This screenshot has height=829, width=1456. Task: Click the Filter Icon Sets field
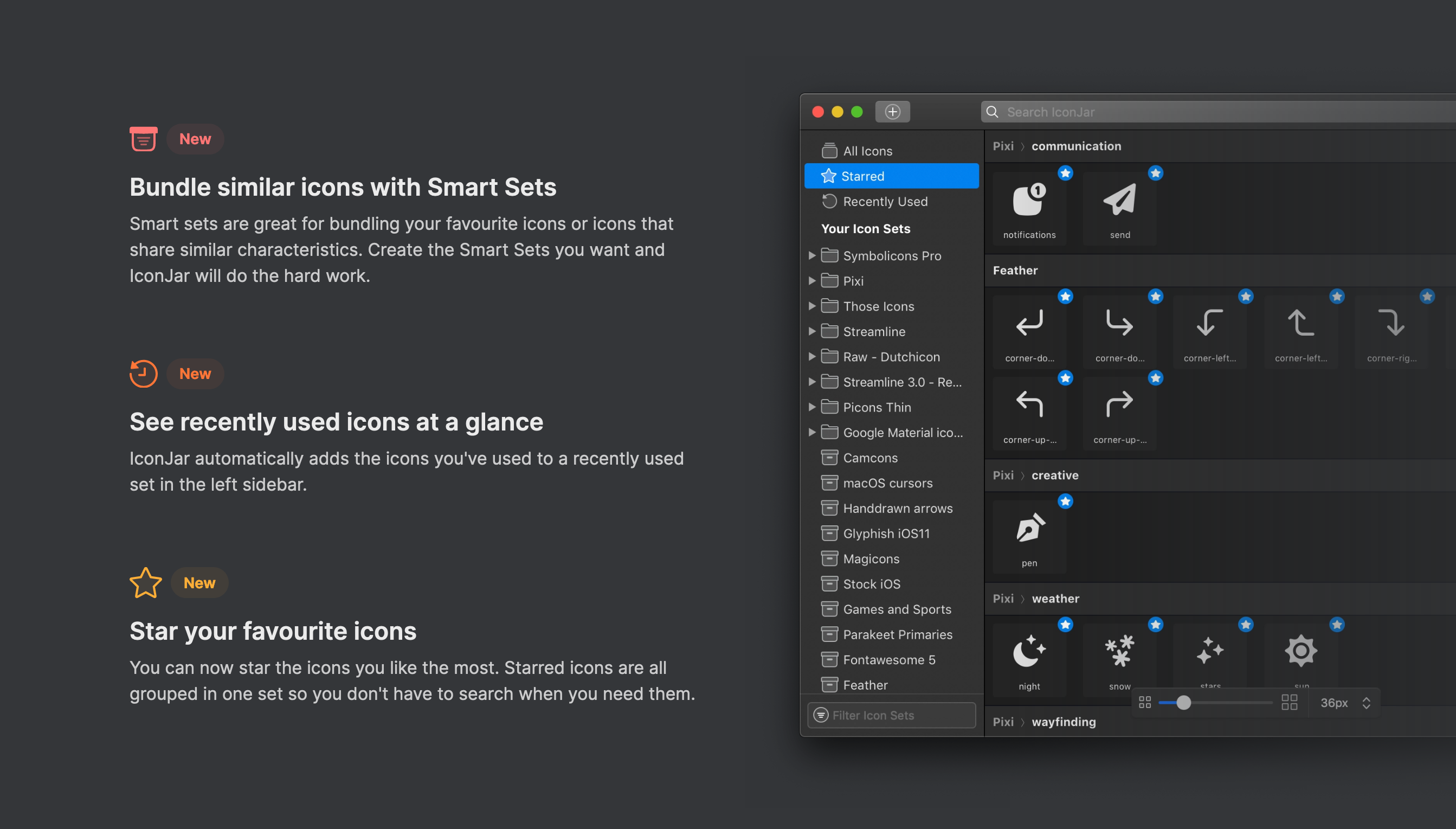click(x=891, y=715)
